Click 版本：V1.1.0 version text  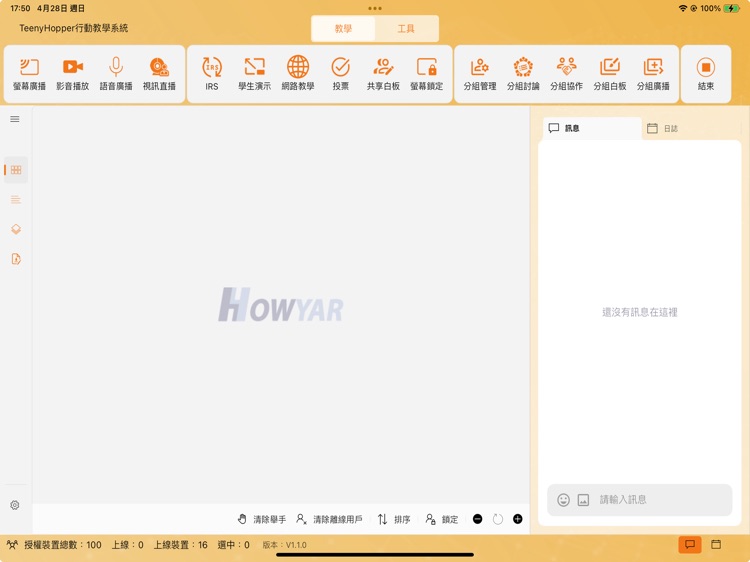(x=285, y=545)
